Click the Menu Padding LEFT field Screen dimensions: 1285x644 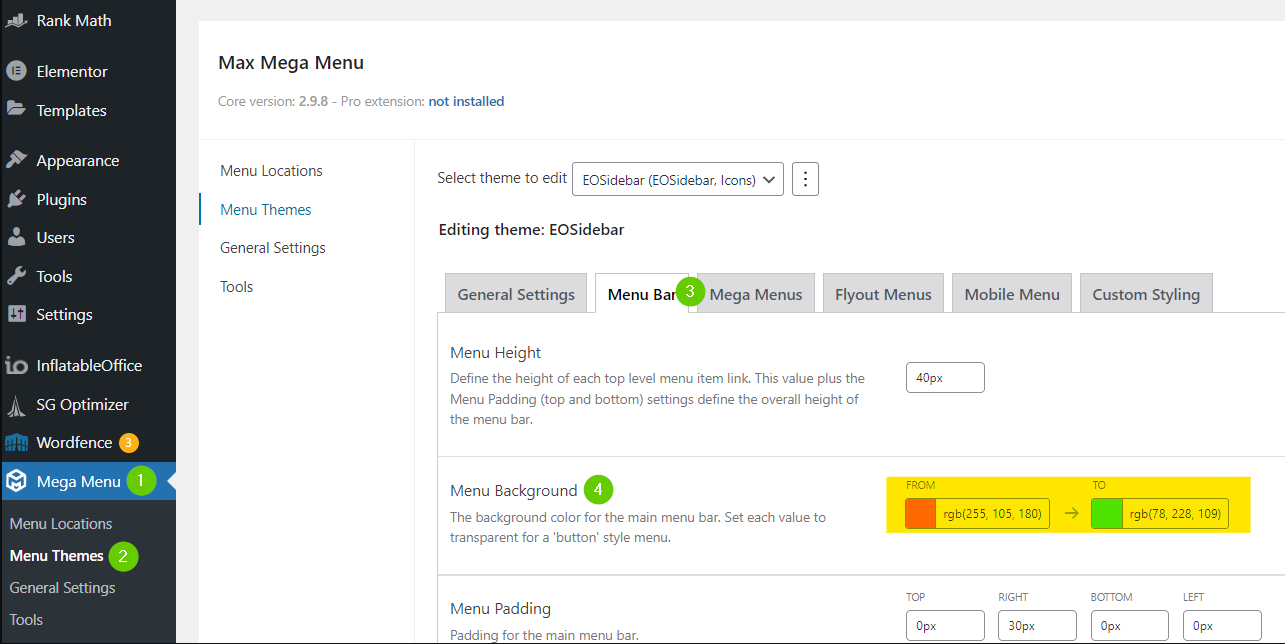pyautogui.click(x=1222, y=626)
